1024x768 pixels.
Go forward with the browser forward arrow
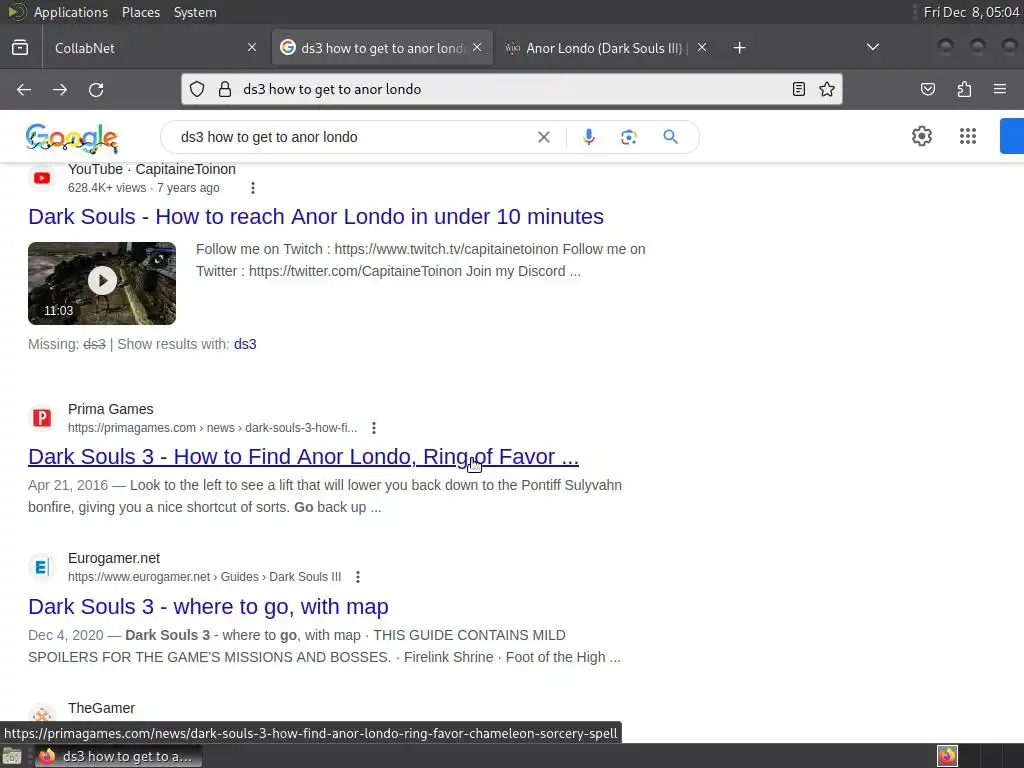(x=60, y=89)
